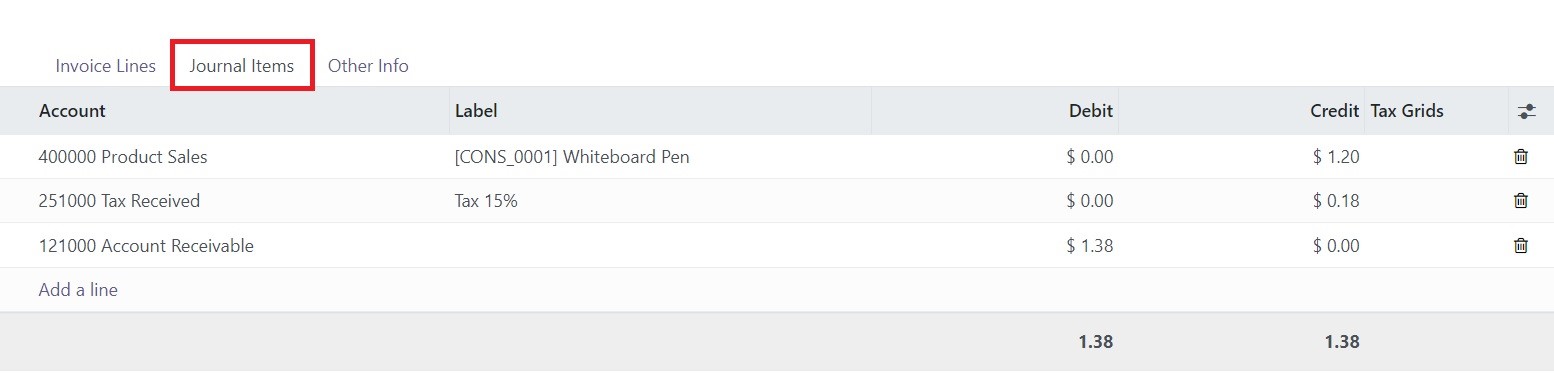Click the Tax Grids column header
This screenshot has height=380, width=1554.
pyautogui.click(x=1407, y=111)
